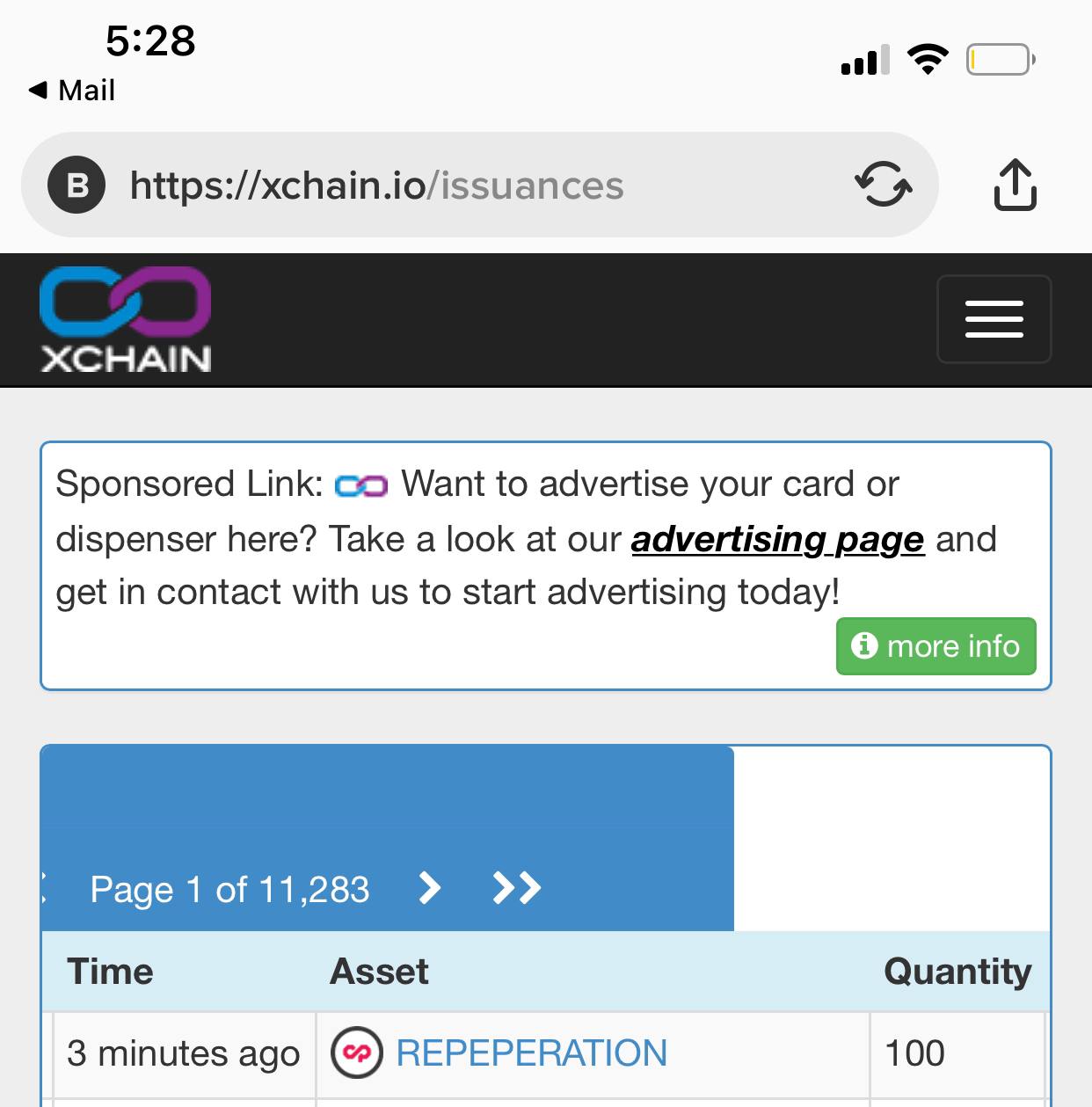Open the hamburger navigation menu
Viewport: 1092px width, 1107px height.
pos(994,319)
